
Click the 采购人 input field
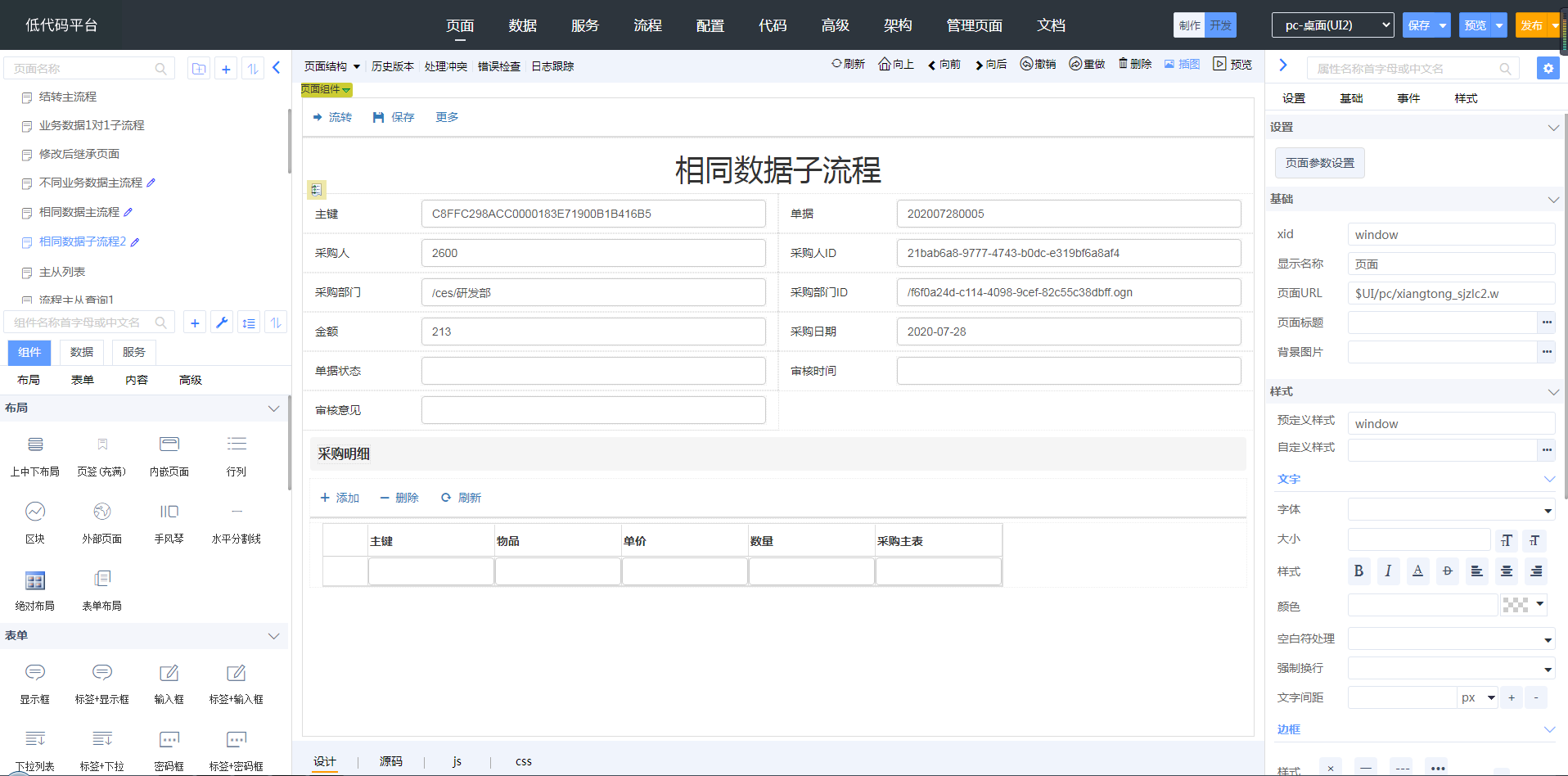(x=593, y=253)
